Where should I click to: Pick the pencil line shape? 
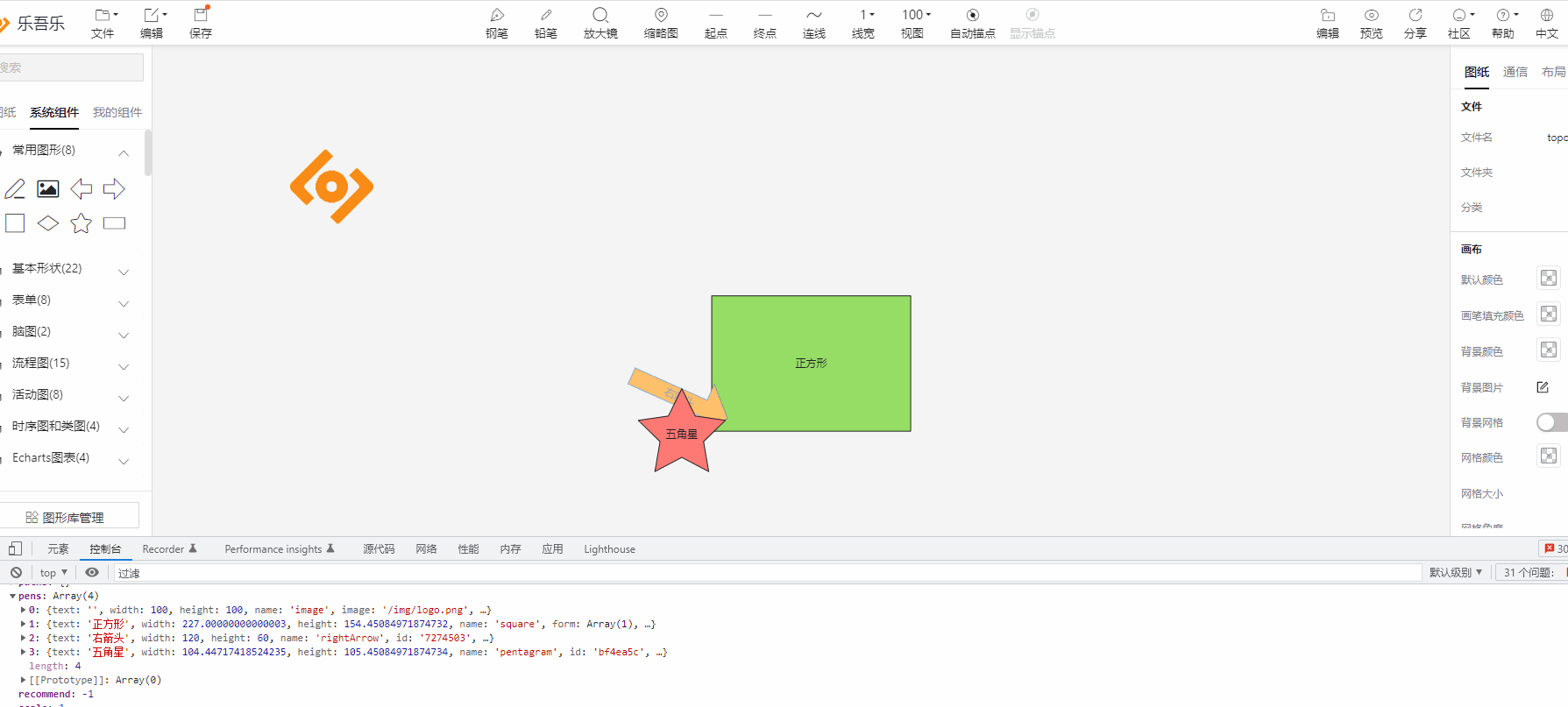(15, 188)
